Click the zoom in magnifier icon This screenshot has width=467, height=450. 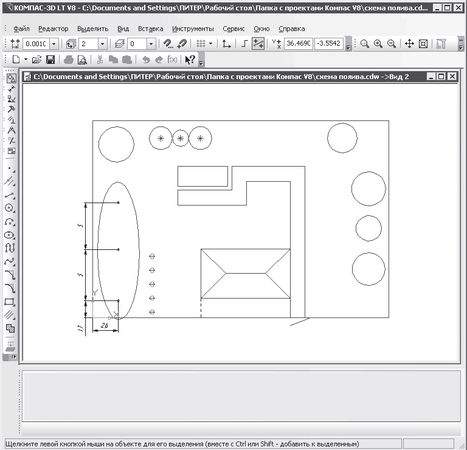tap(378, 44)
